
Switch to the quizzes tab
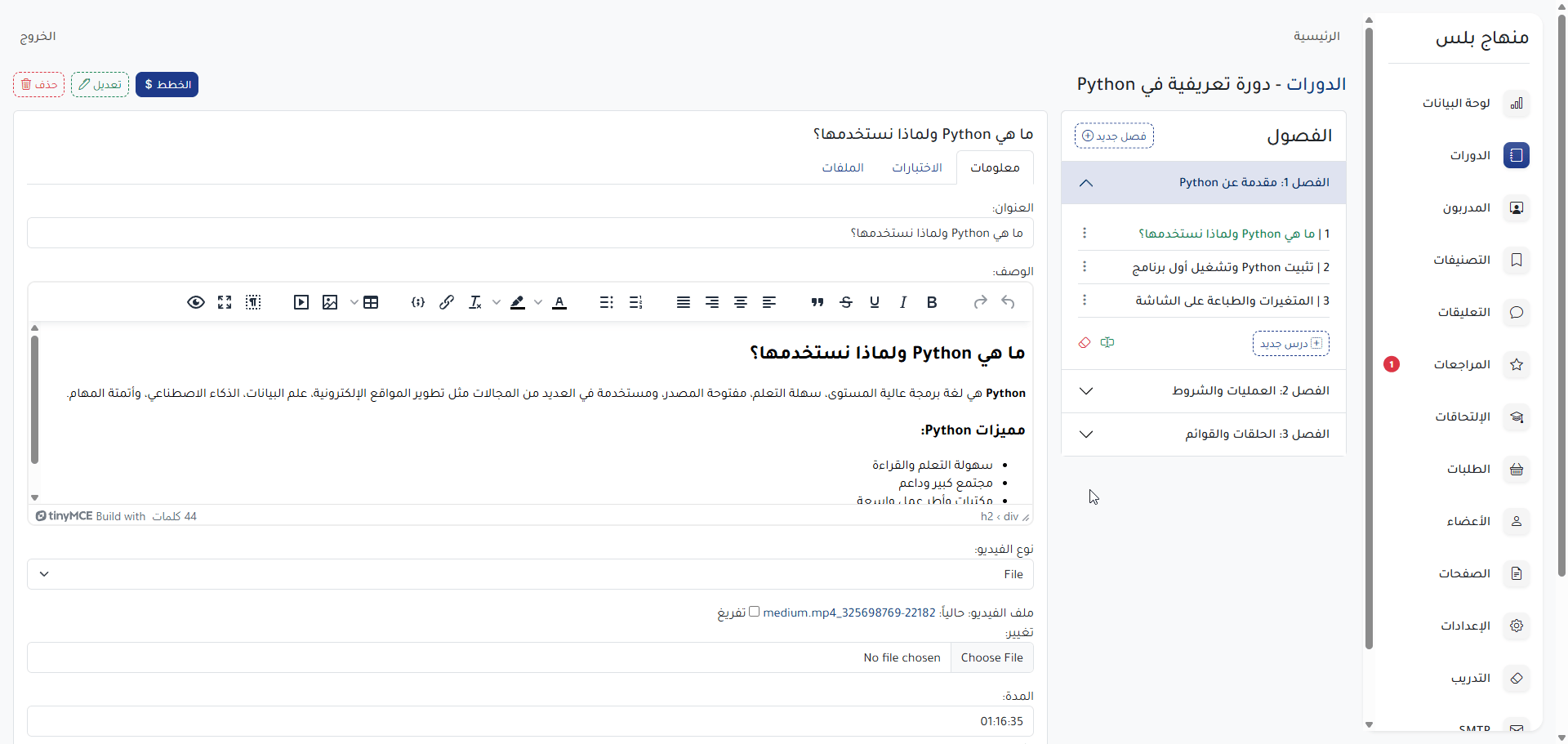tap(916, 167)
